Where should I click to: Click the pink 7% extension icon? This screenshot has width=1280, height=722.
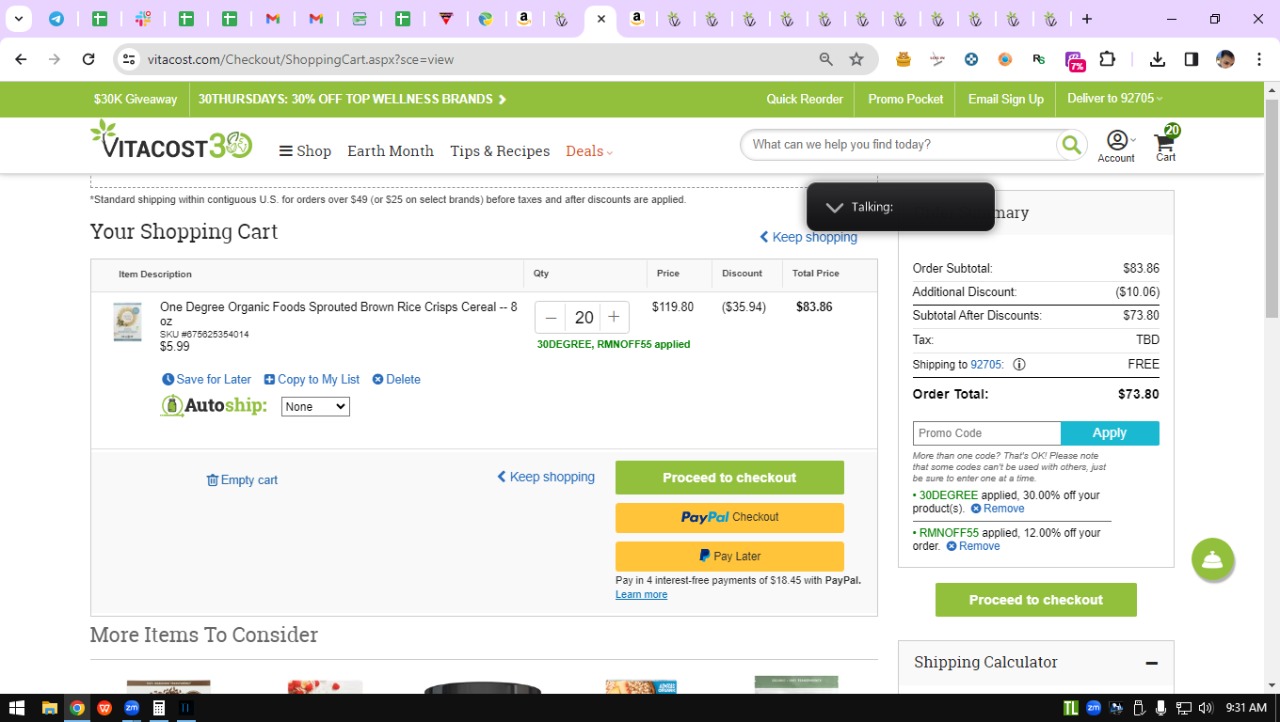1074,60
